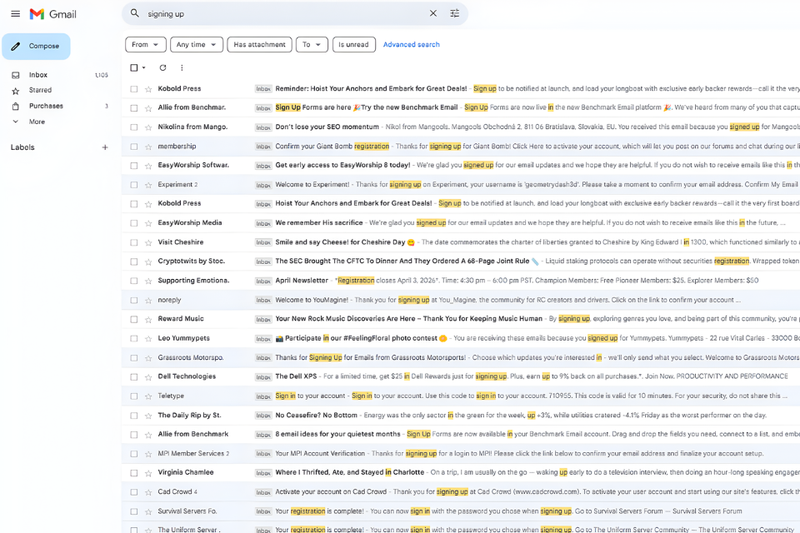
Task: Toggle the Has attachment filter
Action: [260, 44]
